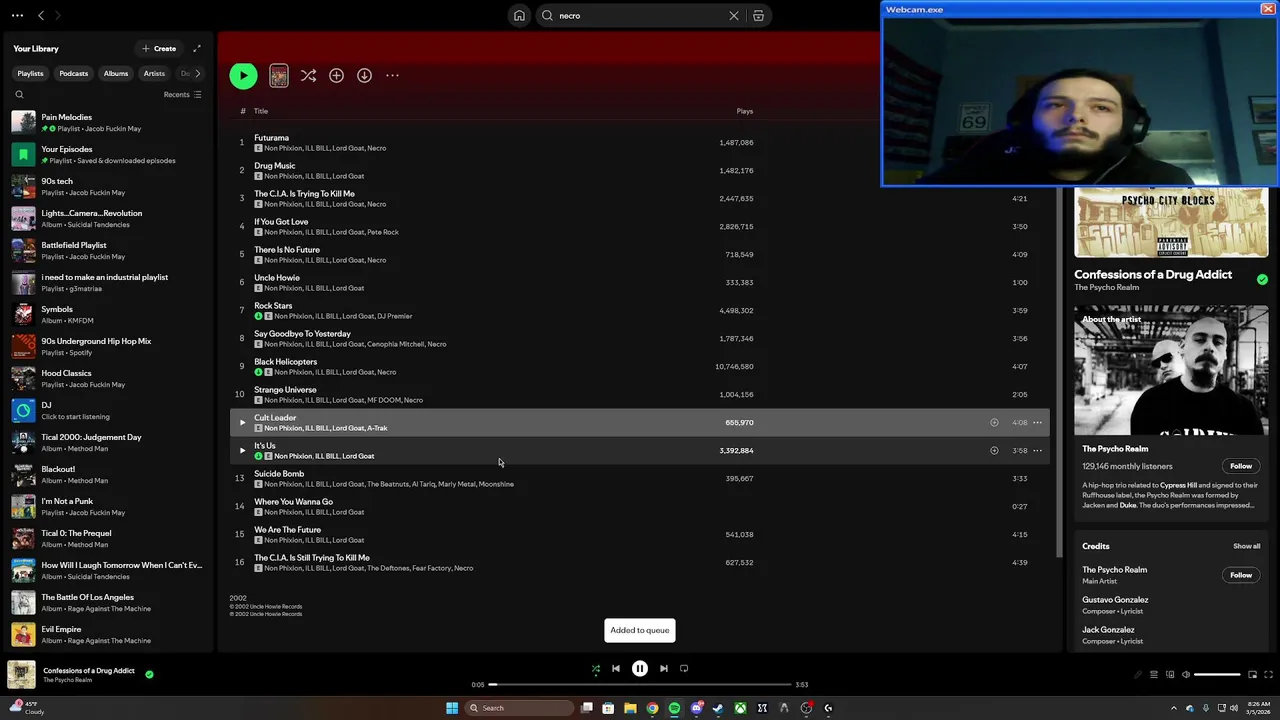Open DJ item in library
The width and height of the screenshot is (1280, 720).
[108, 410]
